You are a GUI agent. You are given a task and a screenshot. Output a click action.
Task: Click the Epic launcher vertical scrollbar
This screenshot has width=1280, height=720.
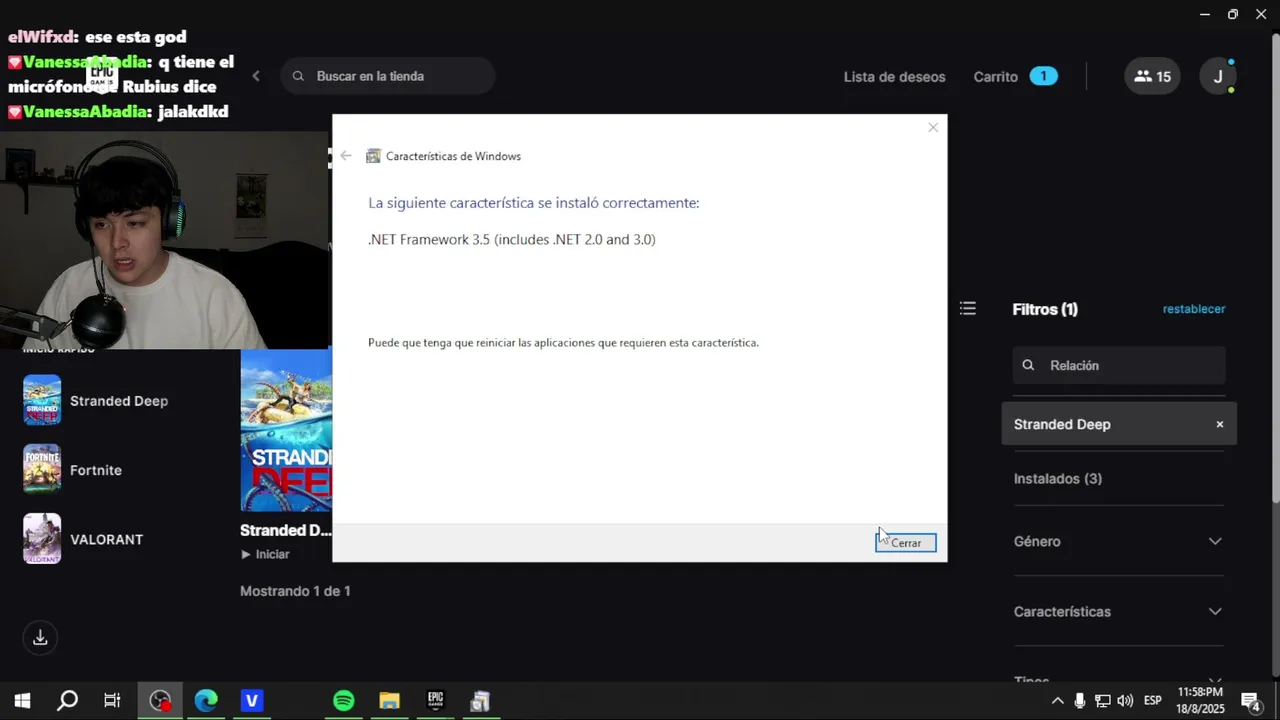[1275, 267]
